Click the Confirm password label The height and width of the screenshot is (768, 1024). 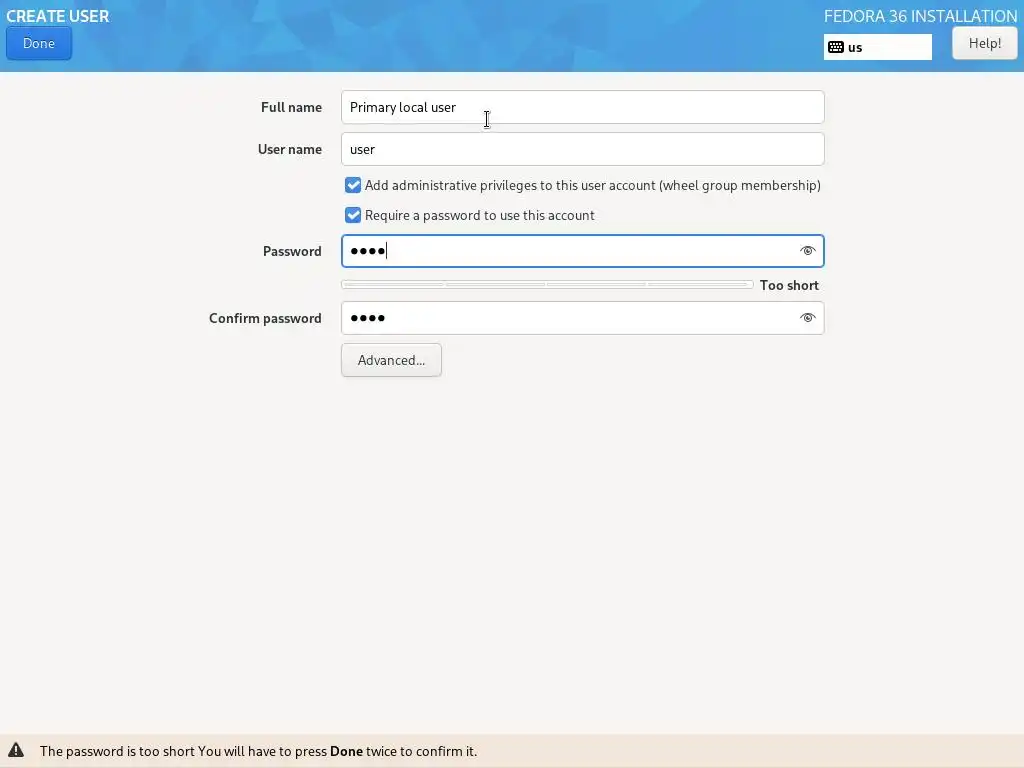click(265, 318)
